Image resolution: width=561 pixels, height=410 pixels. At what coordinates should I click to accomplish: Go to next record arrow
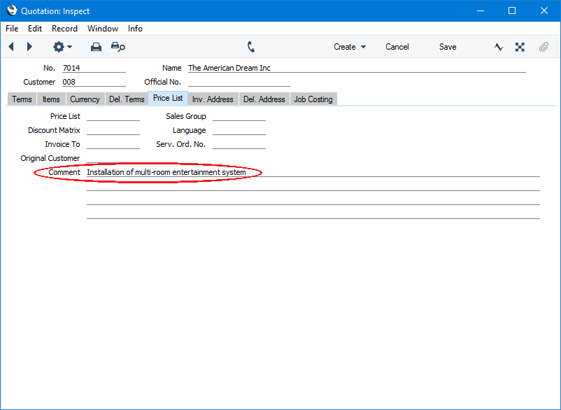pyautogui.click(x=29, y=47)
